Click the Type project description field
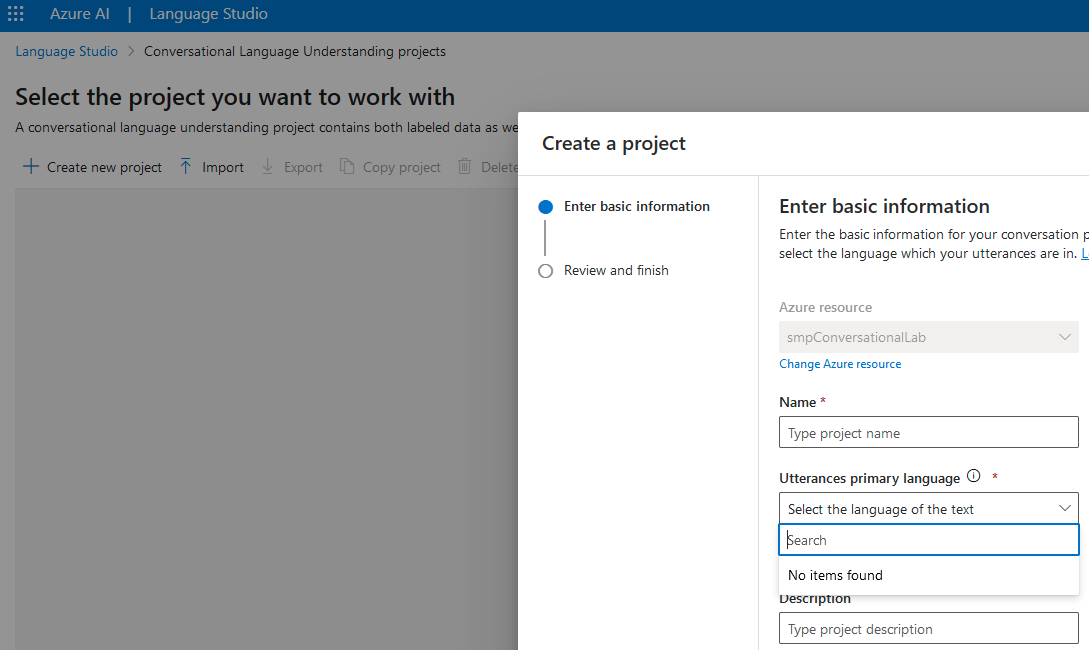The image size is (1089, 650). pos(929,628)
